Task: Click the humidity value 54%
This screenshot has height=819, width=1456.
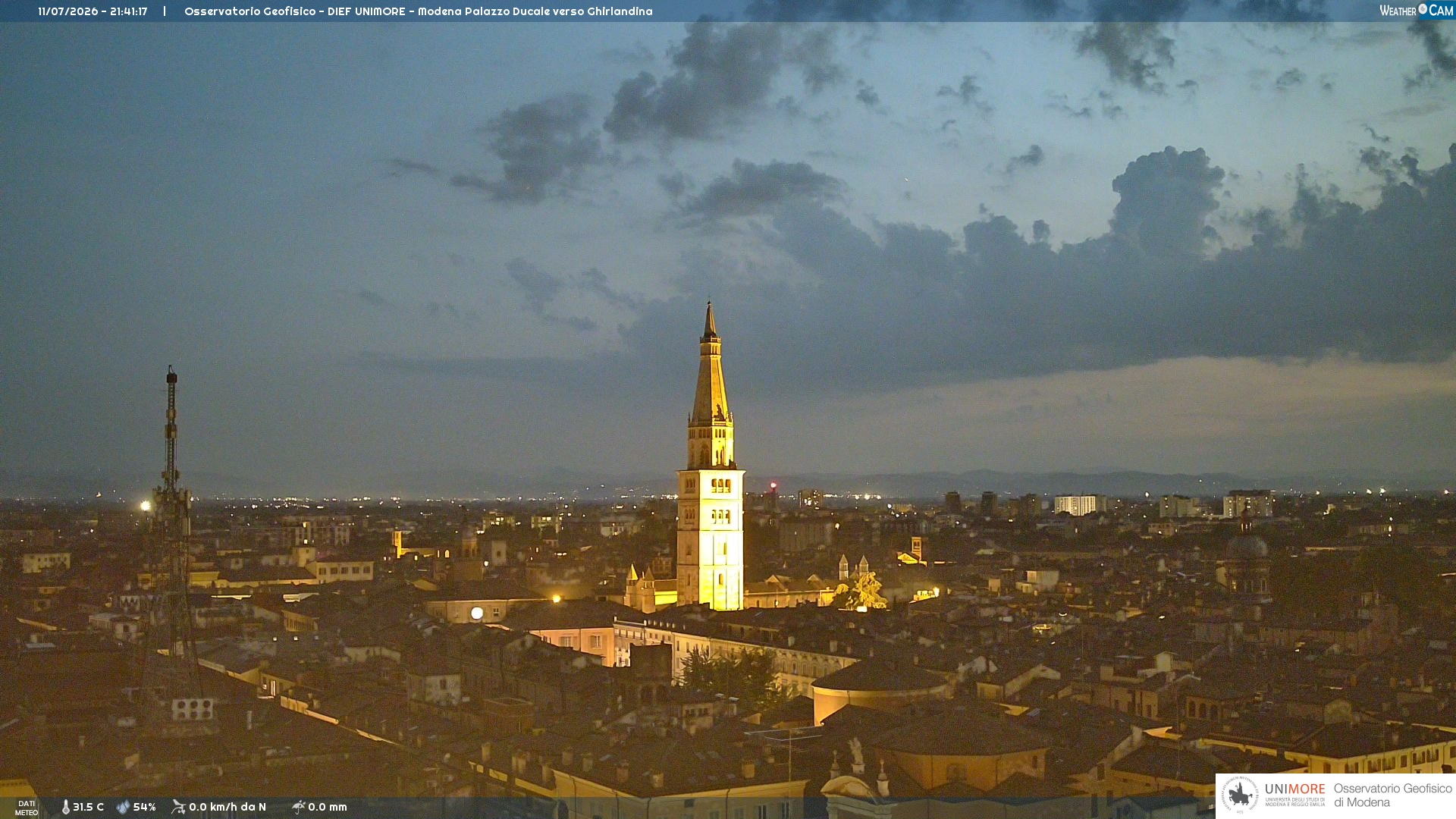Action: click(144, 807)
